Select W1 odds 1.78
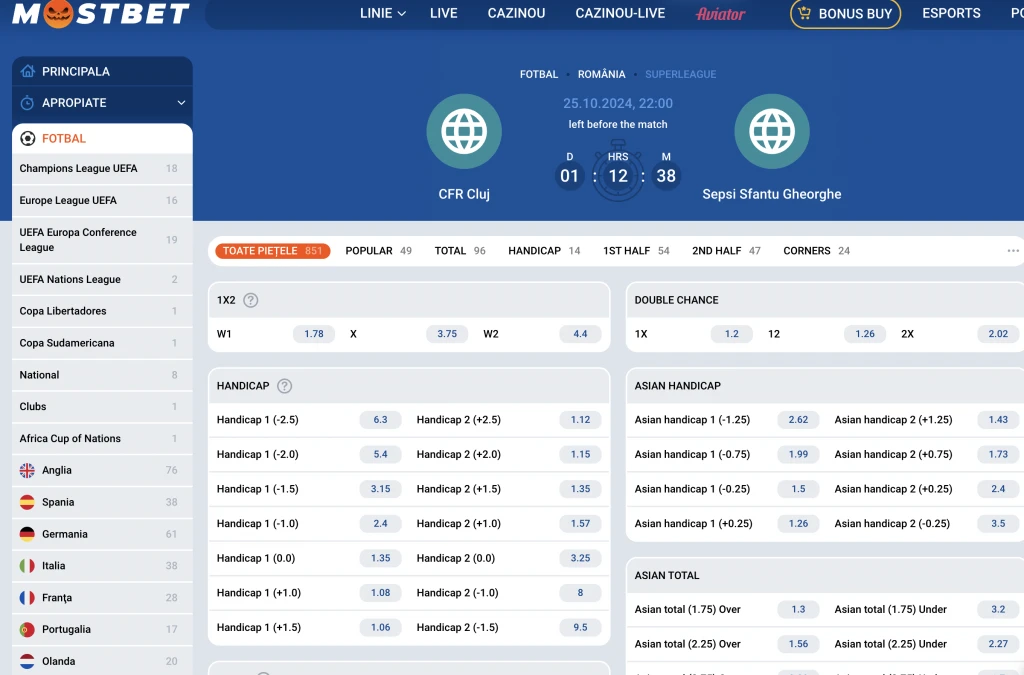 (314, 334)
